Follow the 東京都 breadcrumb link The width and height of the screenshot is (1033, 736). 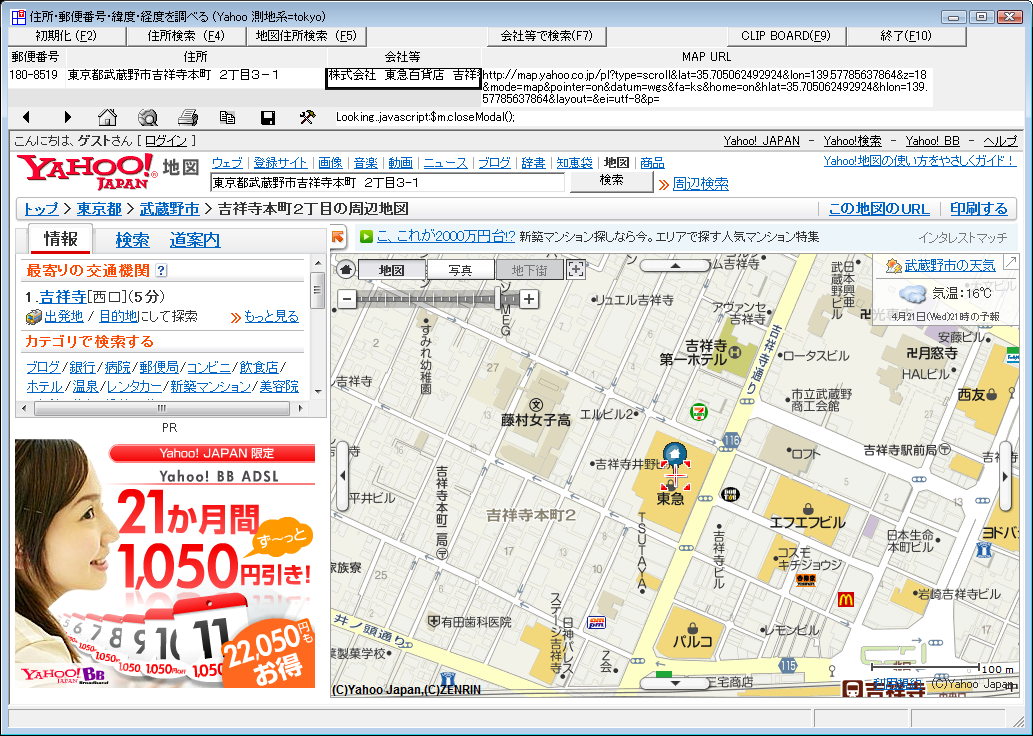pos(99,209)
